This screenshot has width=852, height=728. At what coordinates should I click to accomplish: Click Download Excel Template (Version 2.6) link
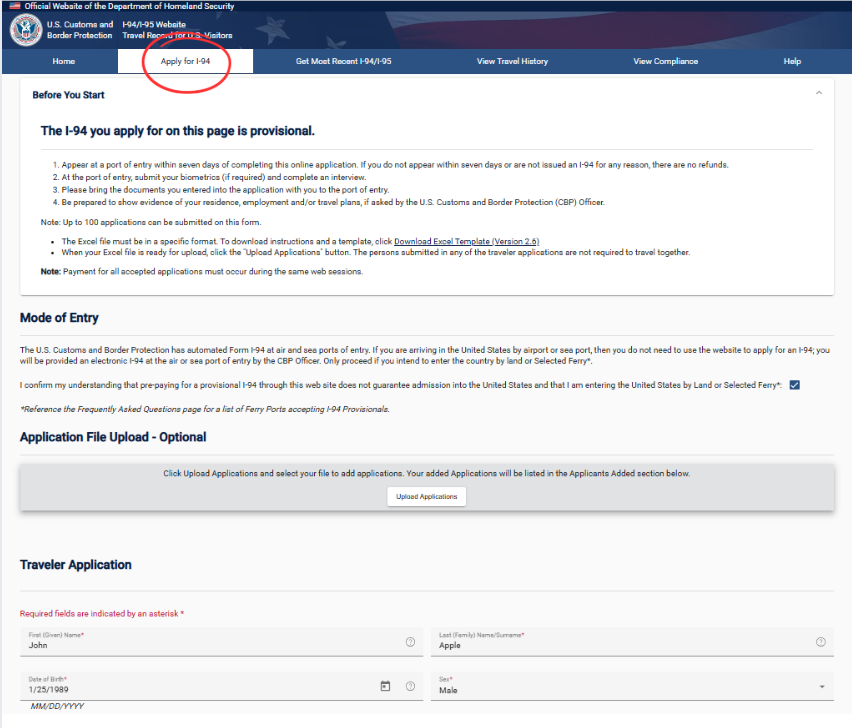[466, 241]
